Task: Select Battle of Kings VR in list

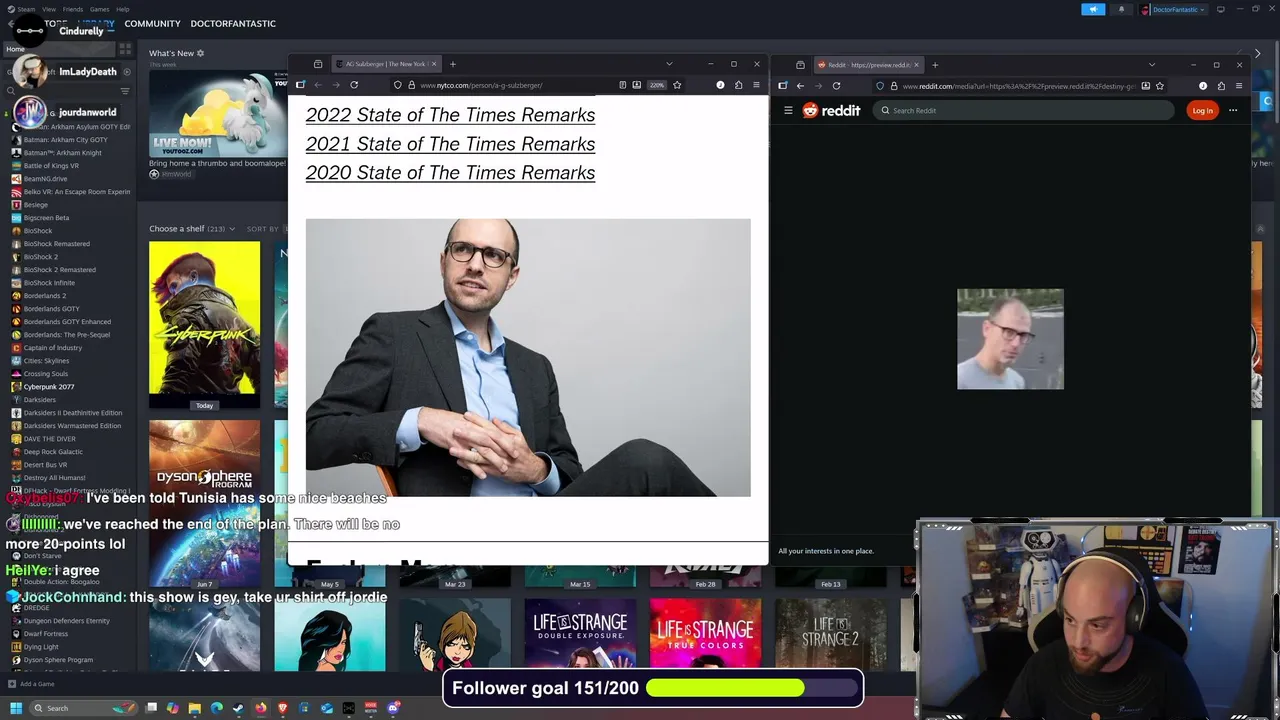Action: coord(51,166)
